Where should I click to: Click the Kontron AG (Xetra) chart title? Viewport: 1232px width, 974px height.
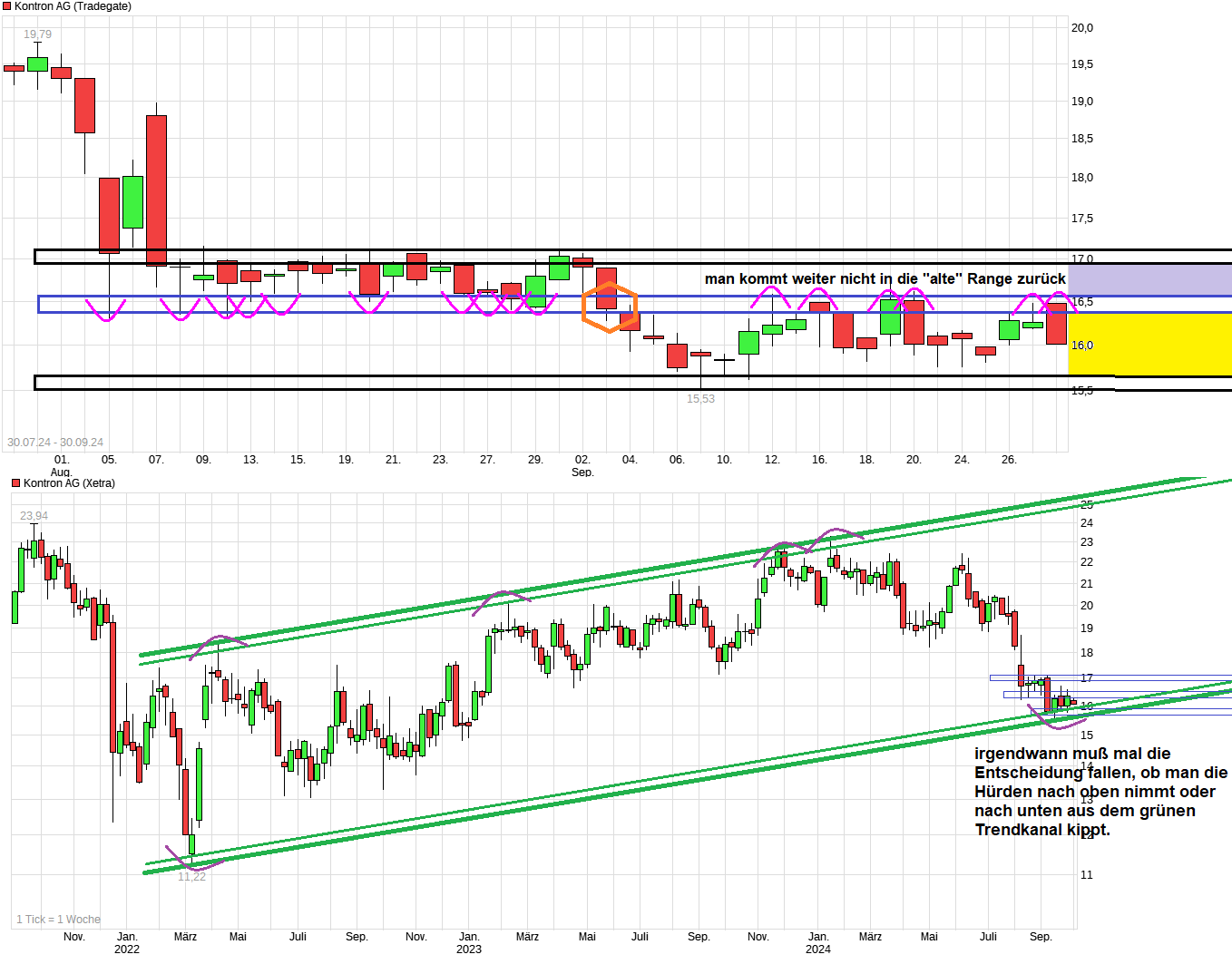(69, 483)
